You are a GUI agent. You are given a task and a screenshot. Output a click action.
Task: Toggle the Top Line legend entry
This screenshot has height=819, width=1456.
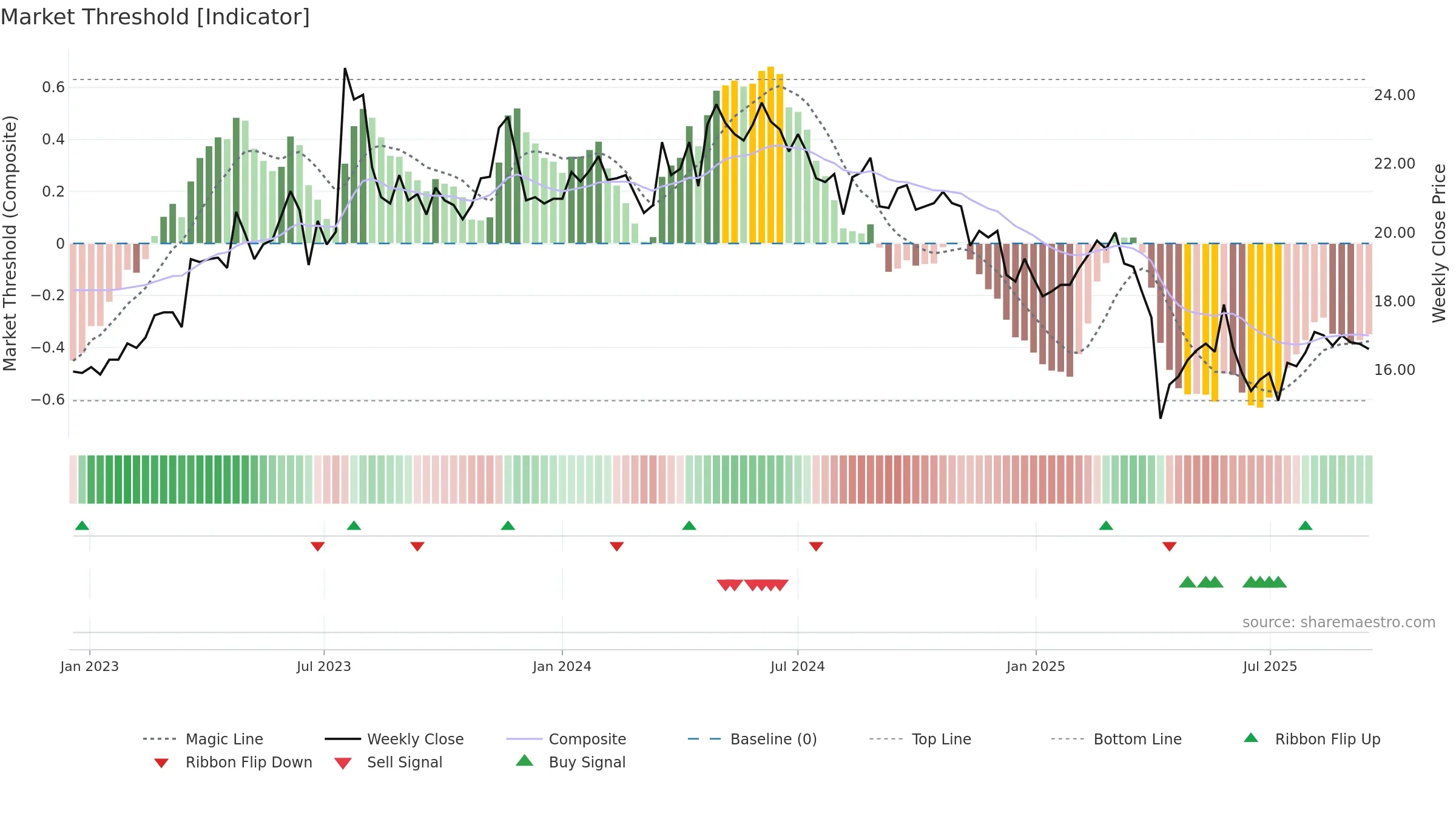(920, 739)
